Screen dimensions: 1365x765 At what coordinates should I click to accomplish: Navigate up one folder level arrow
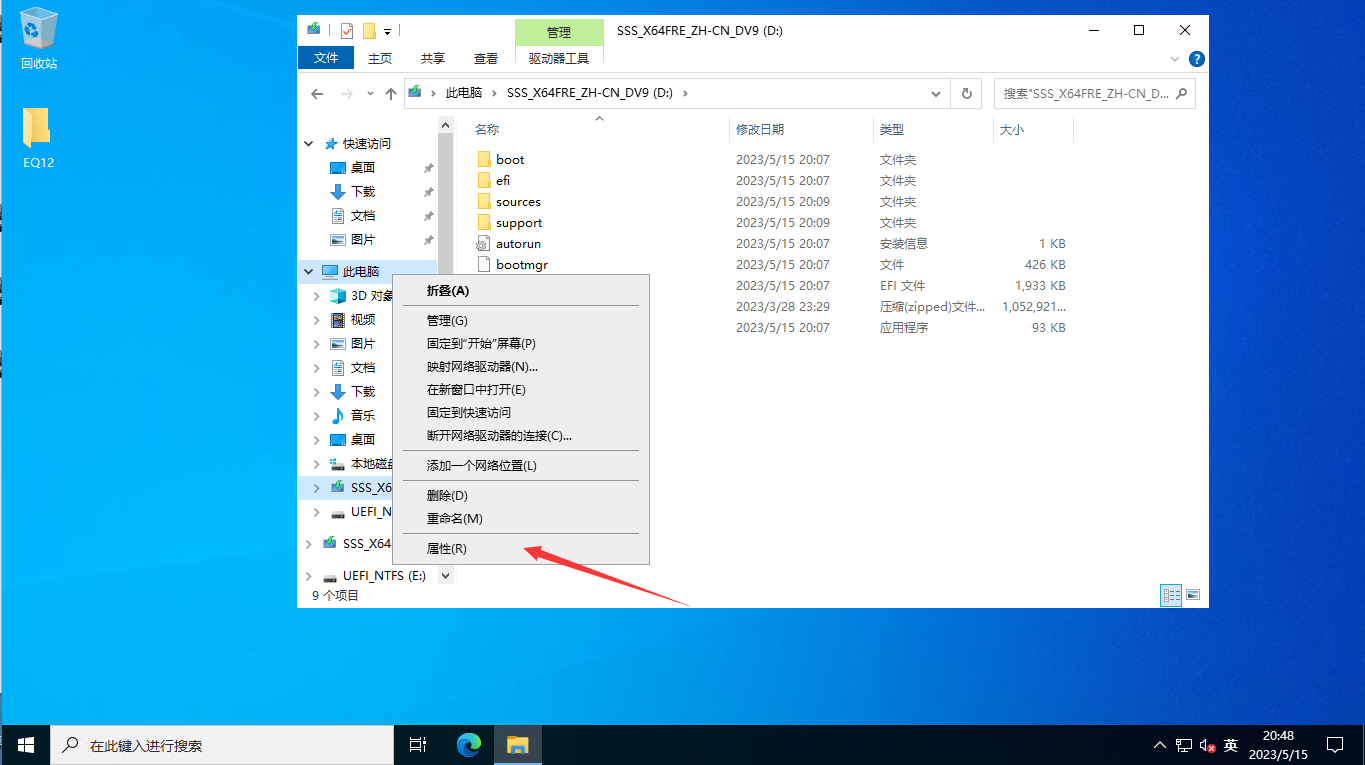391,94
